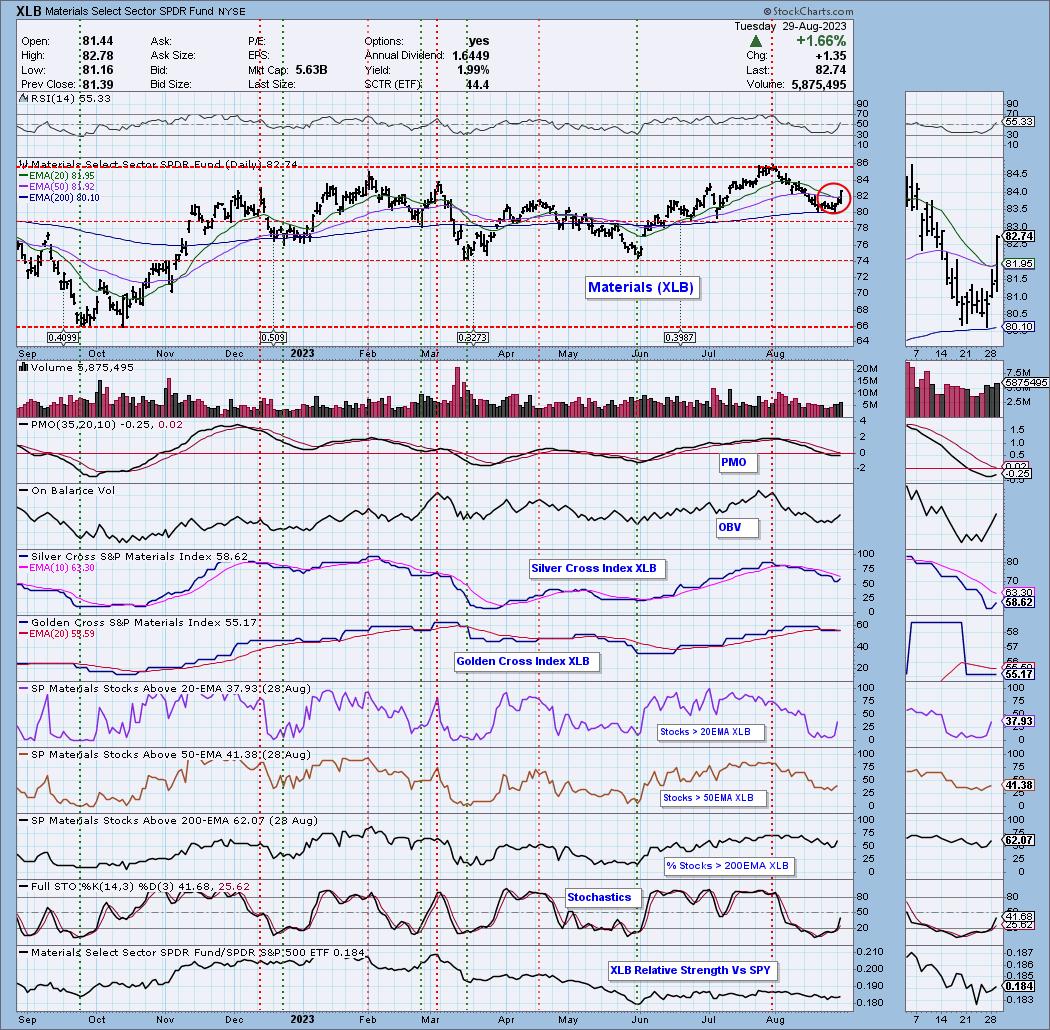Click the header Volume value 5,875,495
Viewport: 1050px width, 1030px height.
coord(818,84)
